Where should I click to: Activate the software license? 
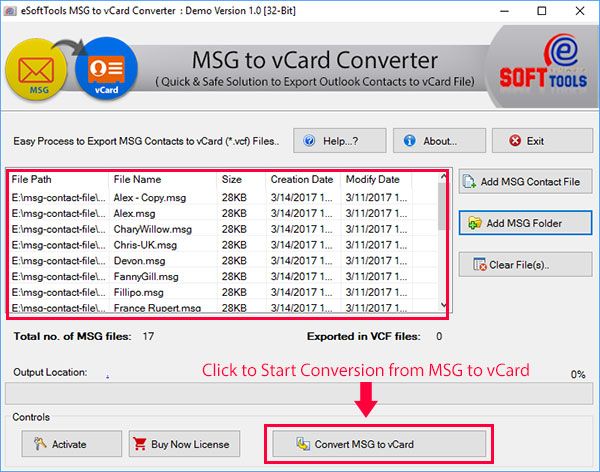click(x=72, y=444)
